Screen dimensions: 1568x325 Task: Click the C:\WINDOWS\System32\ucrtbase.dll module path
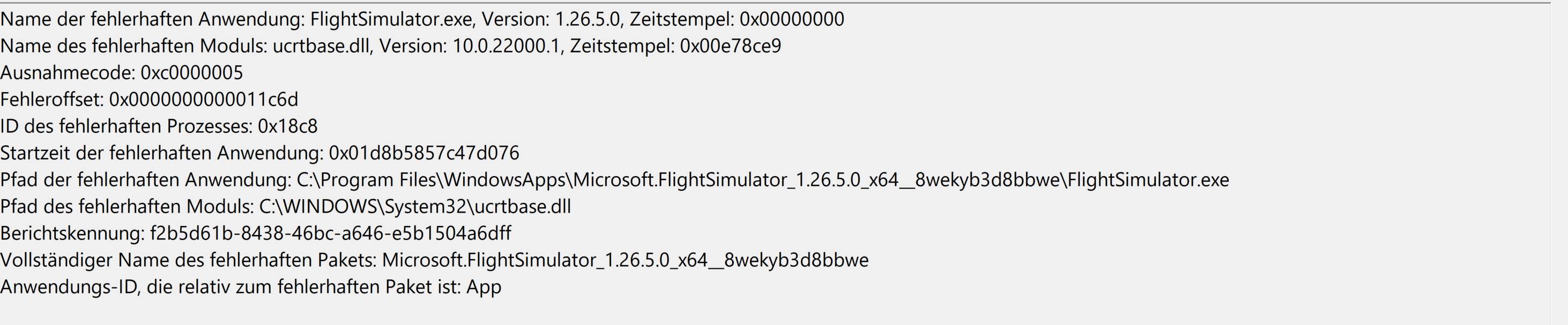pyautogui.click(x=415, y=207)
